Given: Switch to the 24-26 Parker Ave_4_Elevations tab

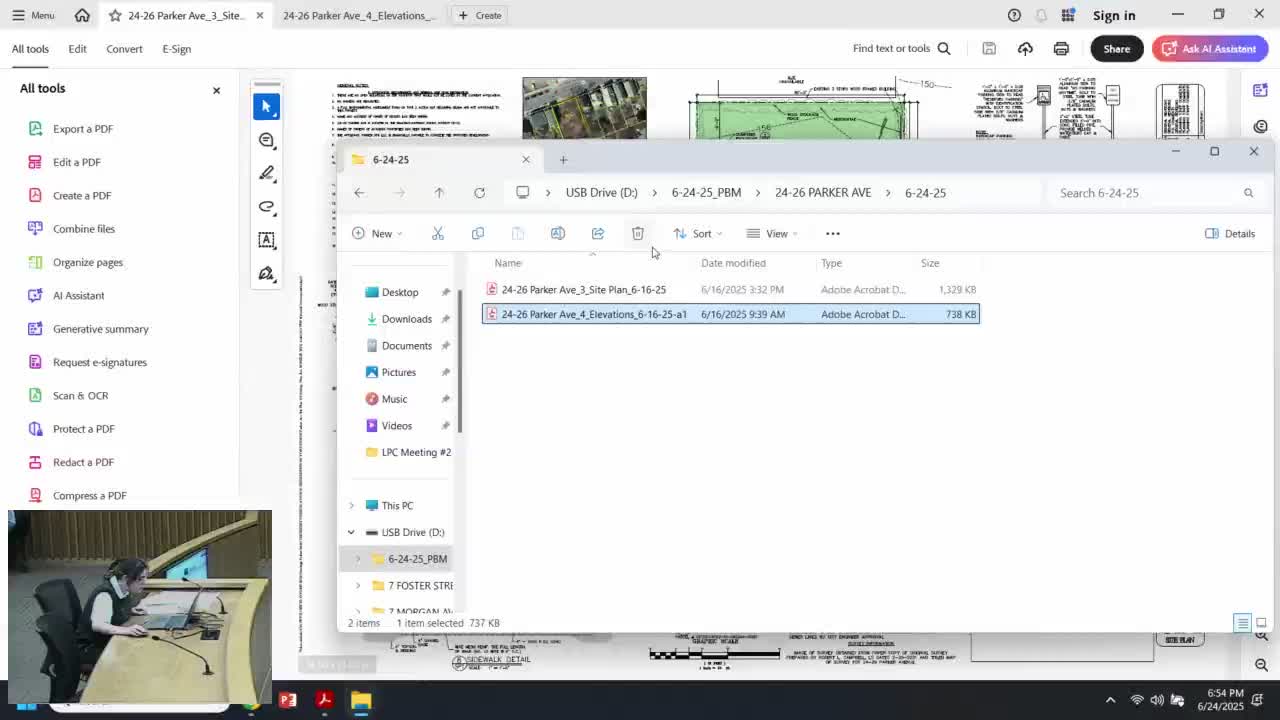Looking at the screenshot, I should pyautogui.click(x=358, y=15).
